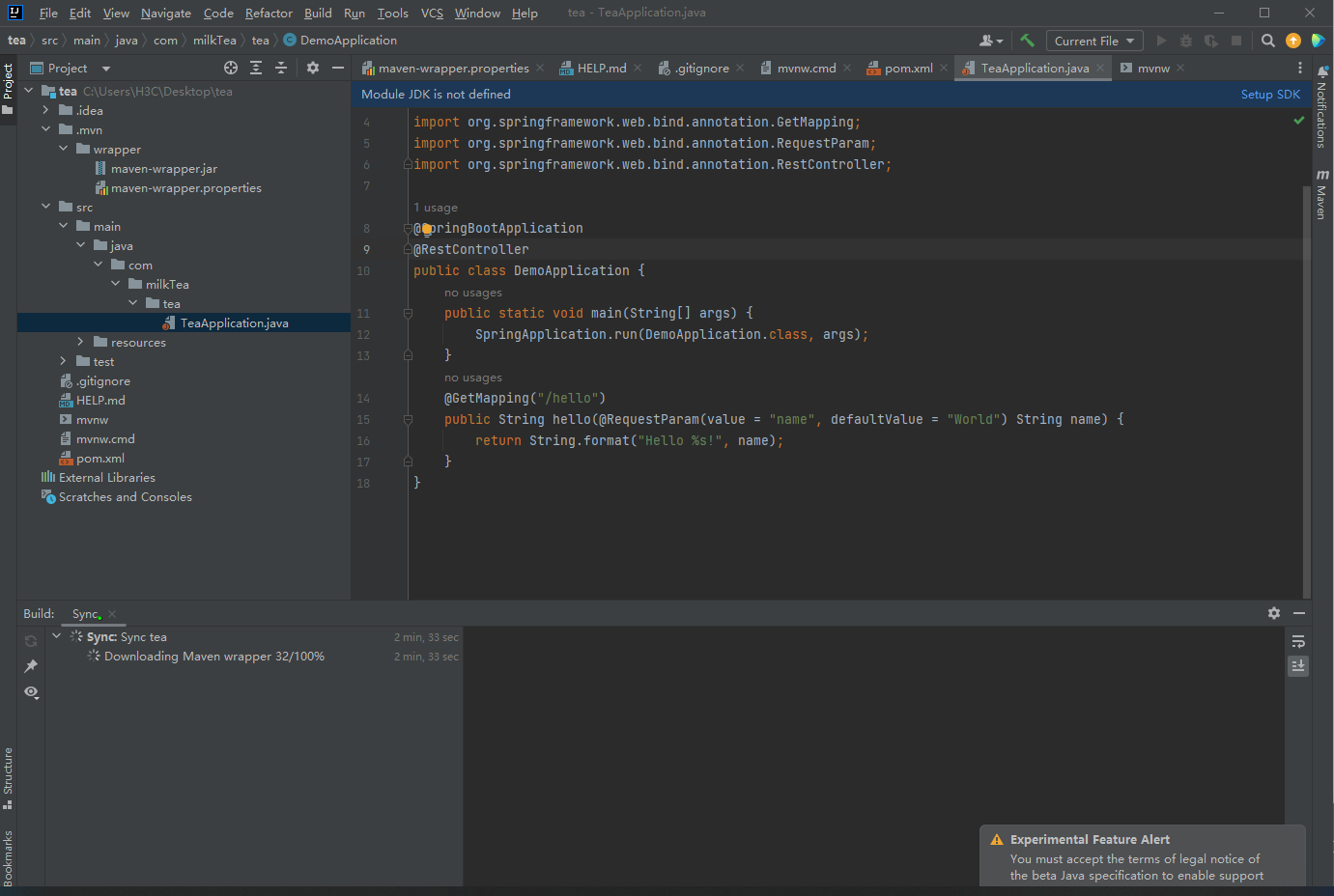1334x896 pixels.
Task: Open the Refactor menu
Action: [x=268, y=14]
